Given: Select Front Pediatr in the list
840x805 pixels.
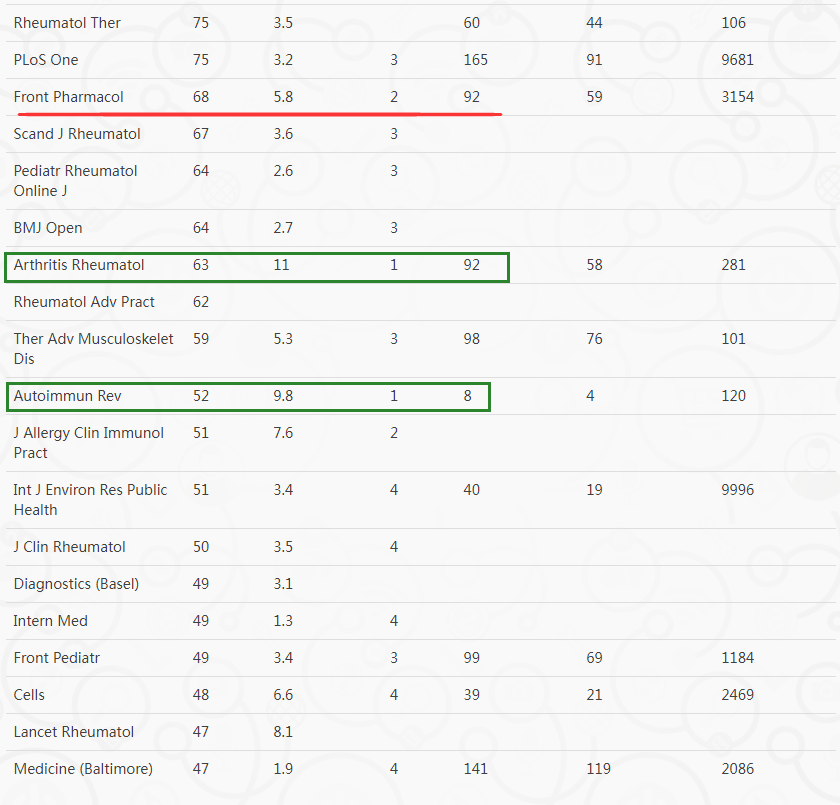Looking at the screenshot, I should 57,658.
